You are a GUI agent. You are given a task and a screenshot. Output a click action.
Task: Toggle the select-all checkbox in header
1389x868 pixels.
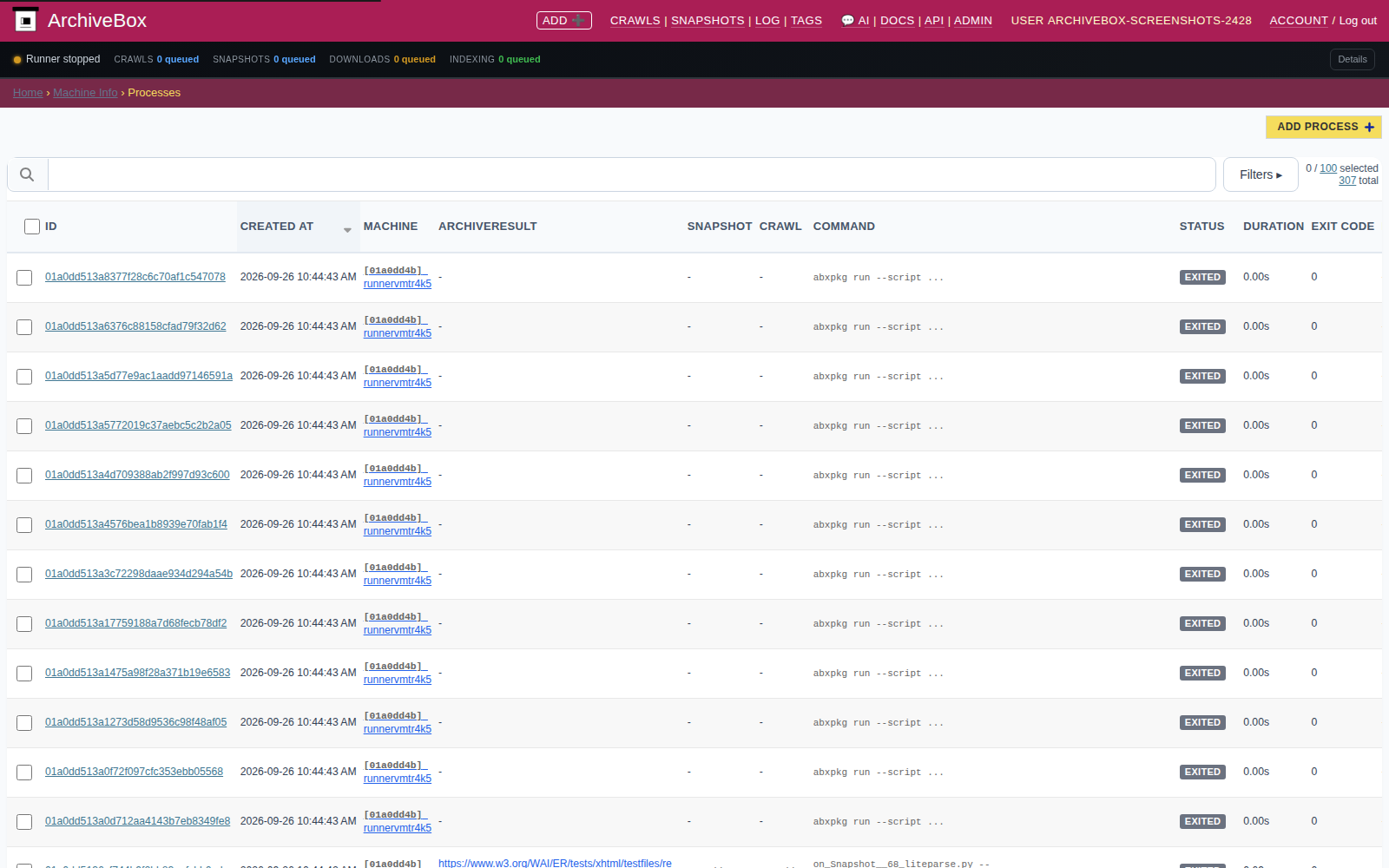(32, 227)
